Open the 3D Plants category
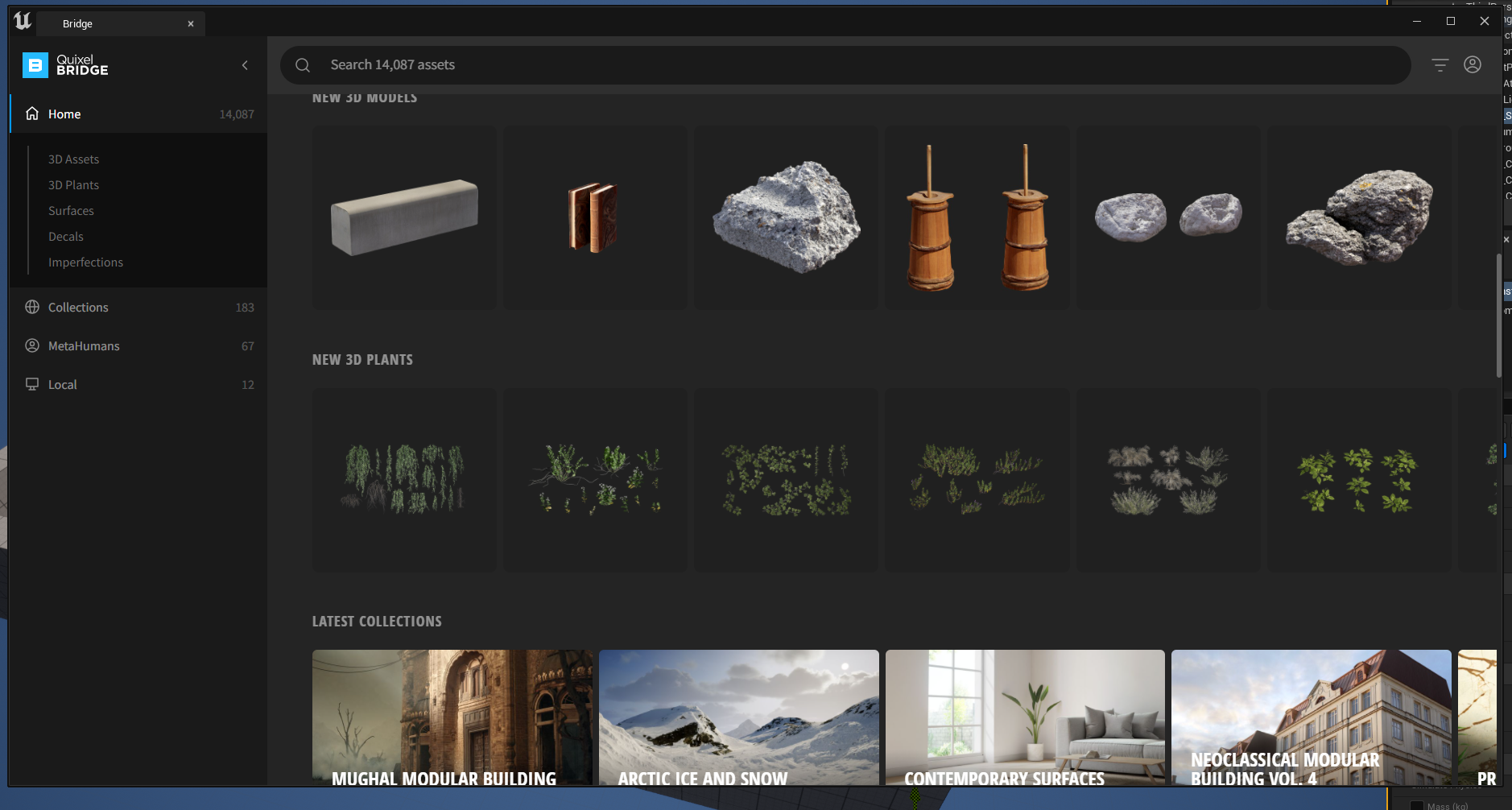 (73, 185)
